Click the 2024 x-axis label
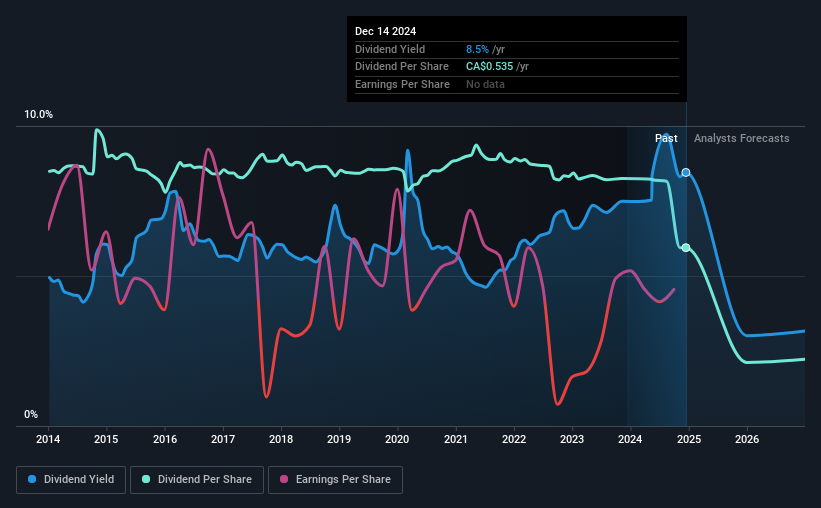 (630, 439)
